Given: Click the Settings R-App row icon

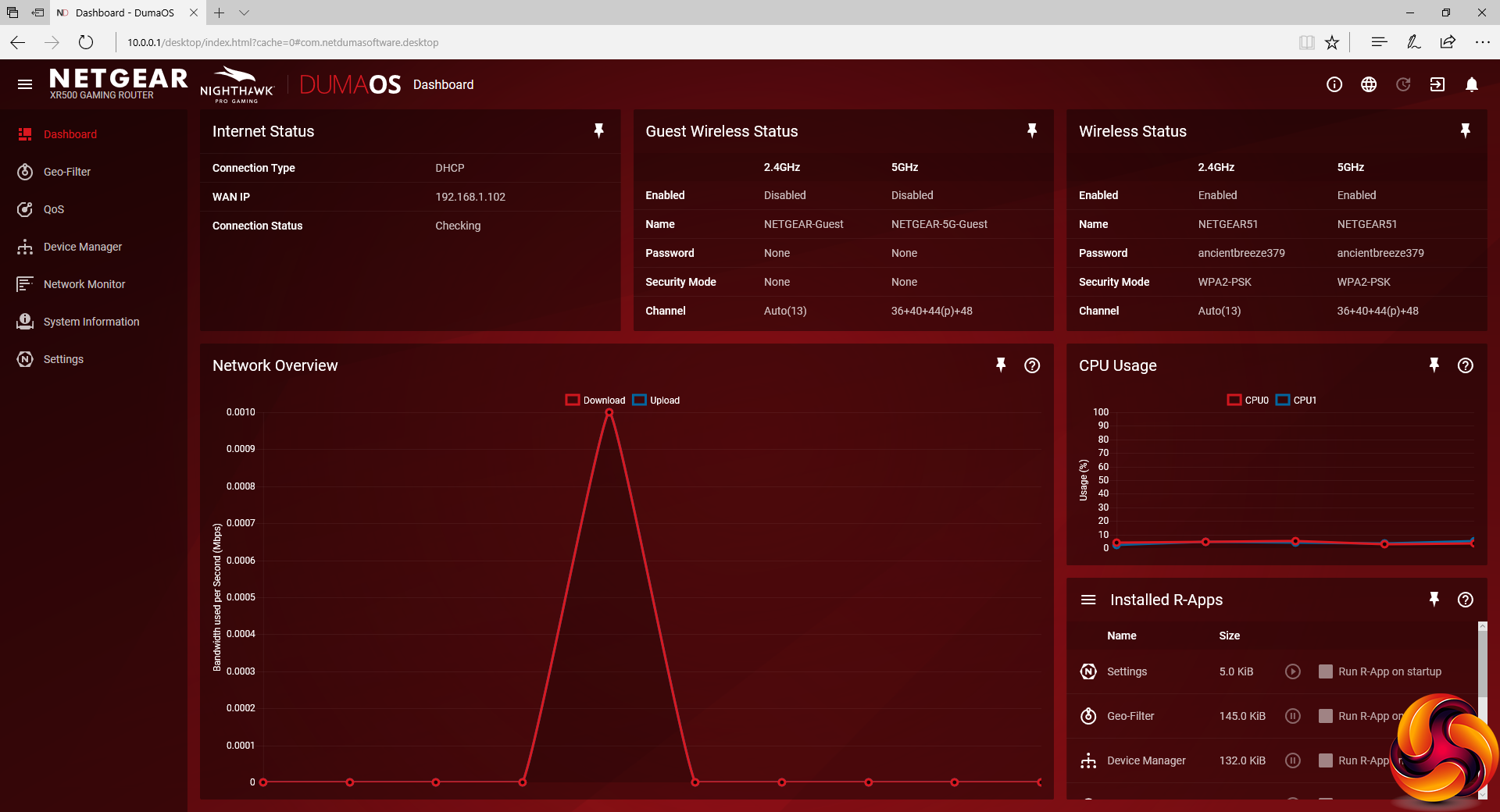Looking at the screenshot, I should [x=1088, y=671].
